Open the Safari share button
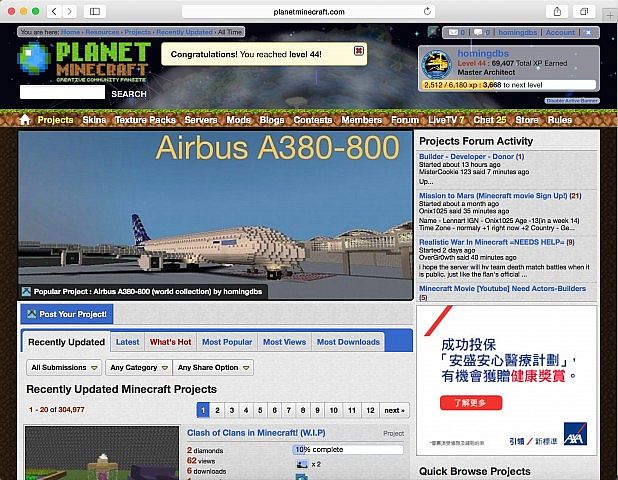618x480 pixels. pyautogui.click(x=557, y=11)
